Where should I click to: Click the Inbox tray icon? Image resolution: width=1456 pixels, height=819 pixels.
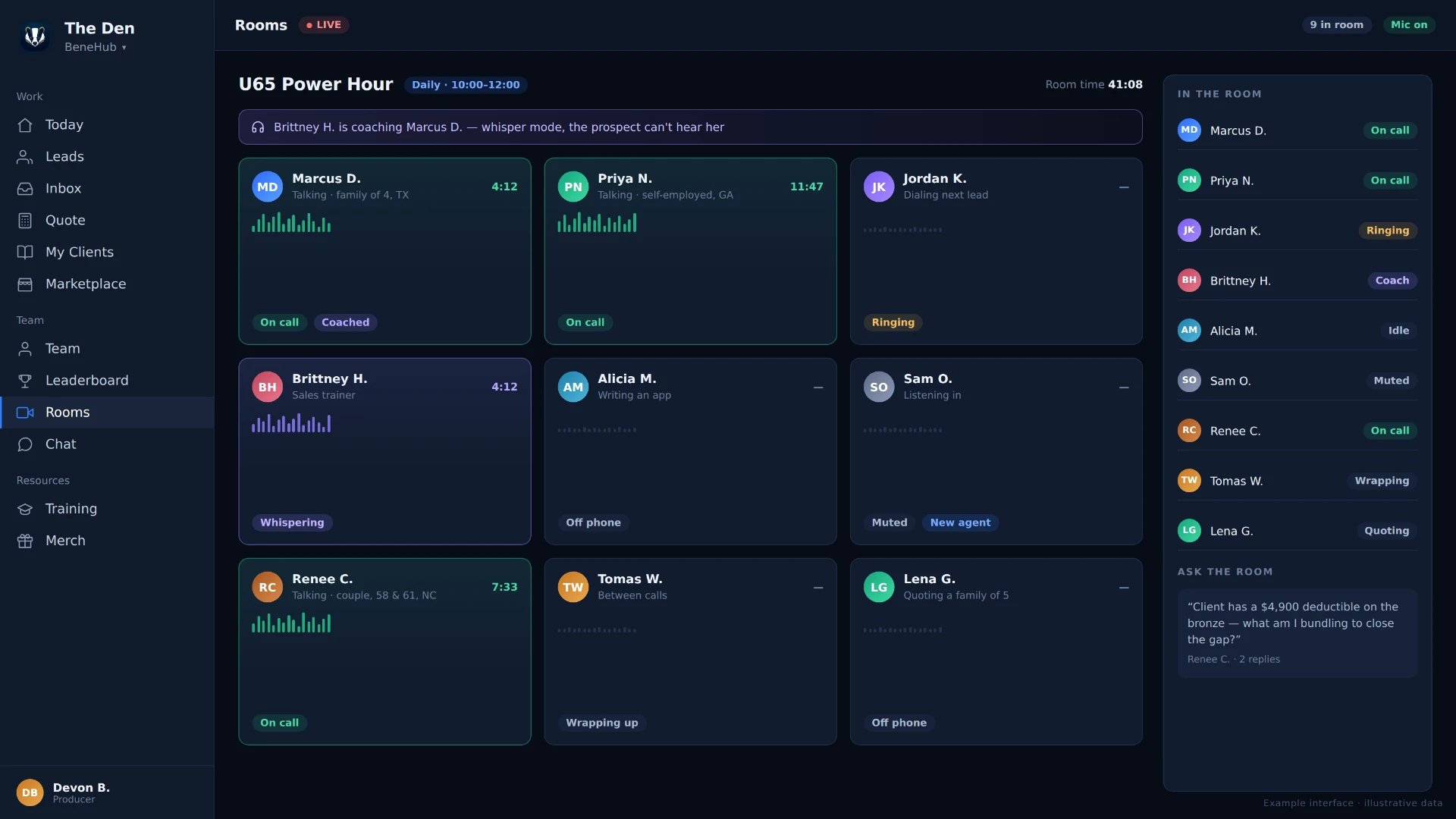click(25, 189)
